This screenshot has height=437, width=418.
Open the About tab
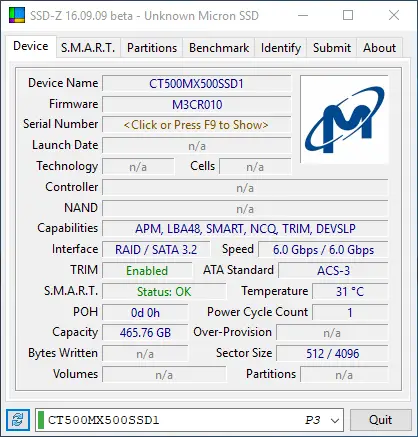[380, 48]
